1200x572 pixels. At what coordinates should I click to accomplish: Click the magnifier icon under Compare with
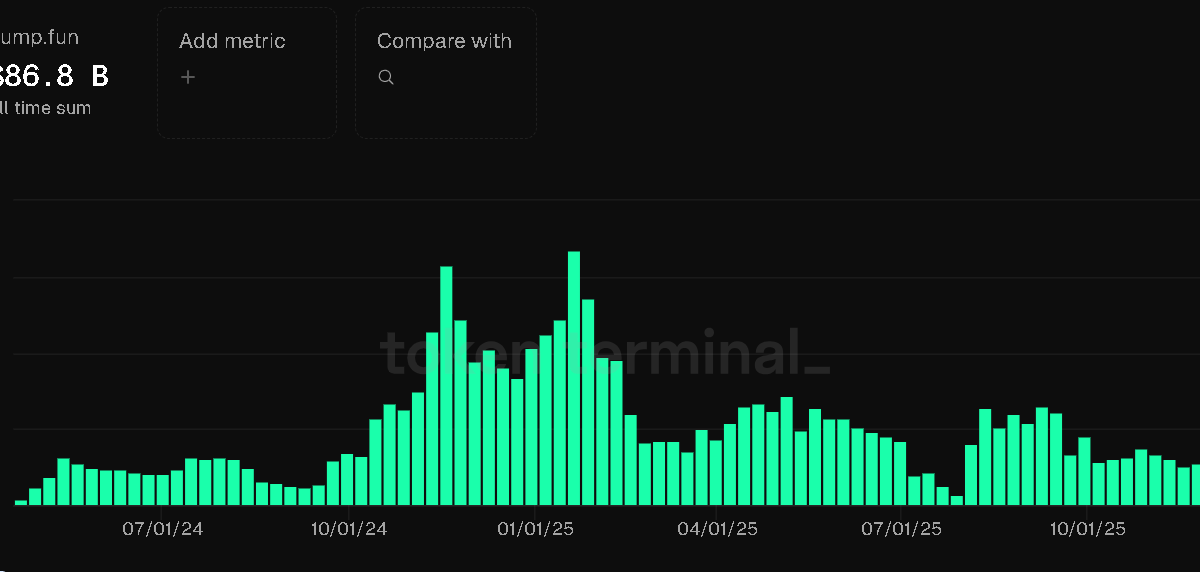click(386, 77)
